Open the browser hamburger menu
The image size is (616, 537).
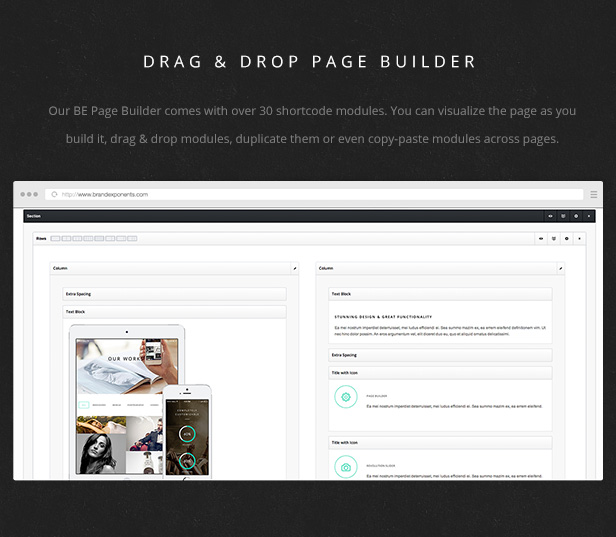coord(594,194)
